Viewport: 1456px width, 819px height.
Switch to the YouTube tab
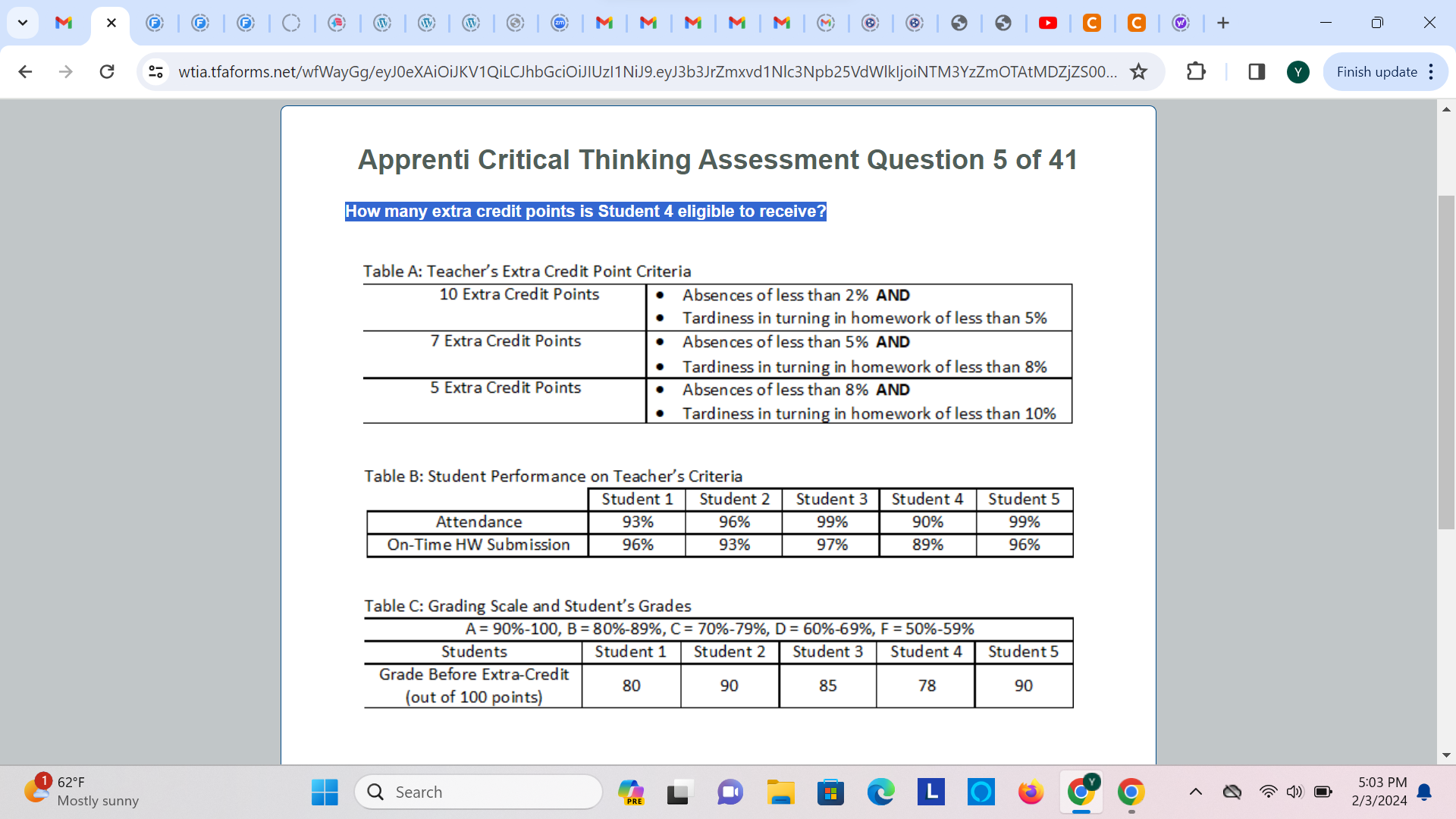[x=1047, y=23]
